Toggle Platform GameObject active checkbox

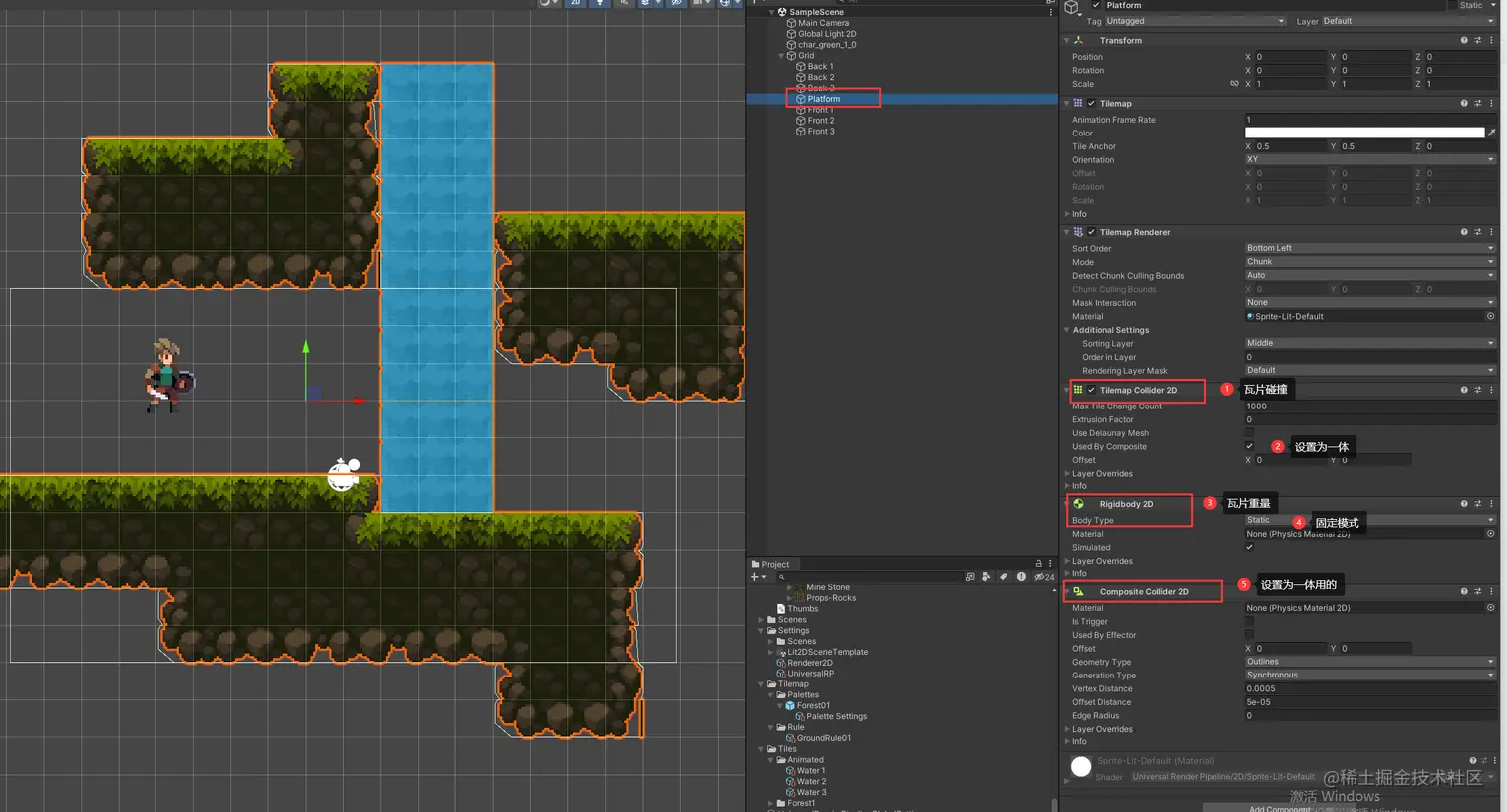(x=1096, y=5)
